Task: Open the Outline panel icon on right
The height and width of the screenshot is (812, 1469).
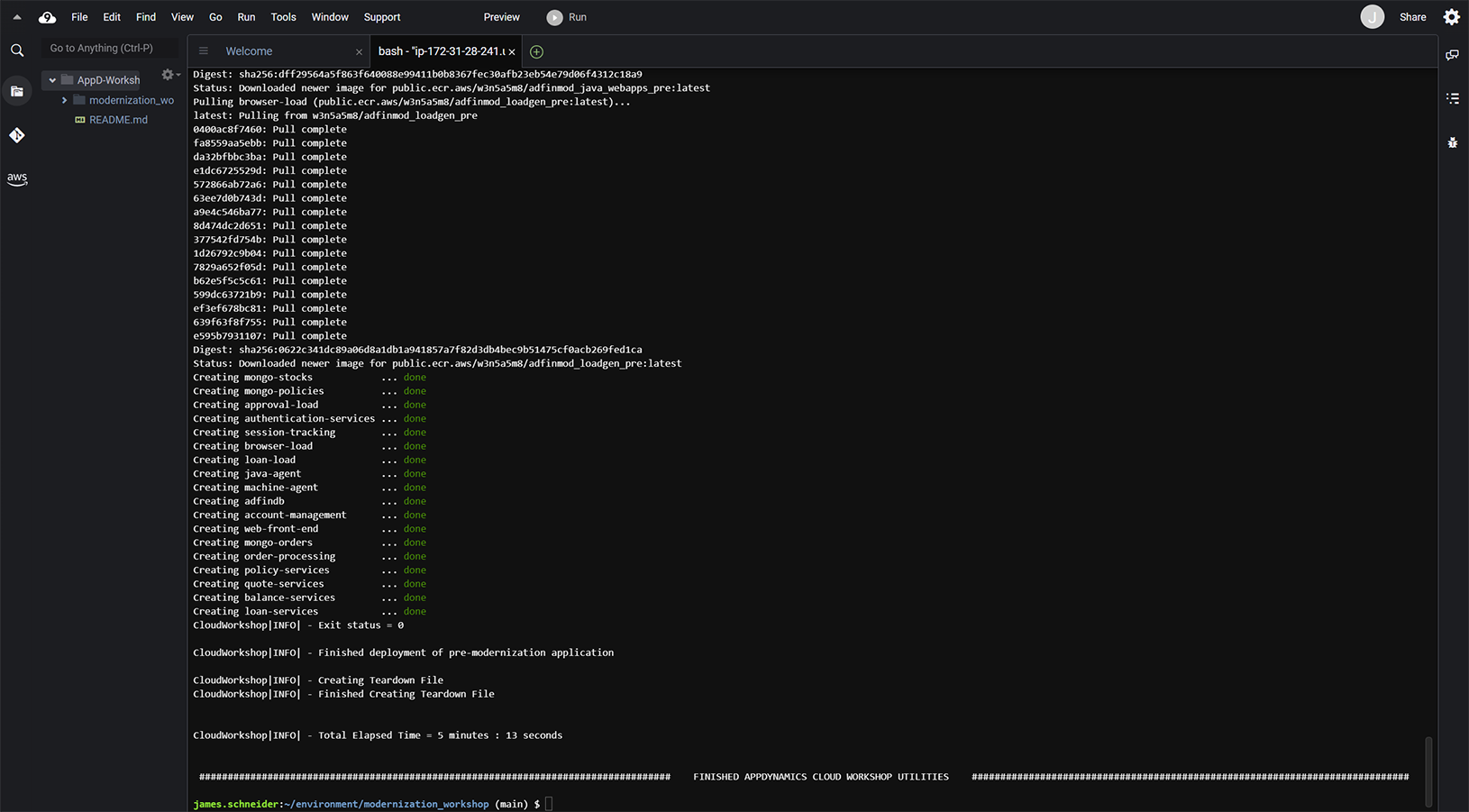Action: (1453, 98)
